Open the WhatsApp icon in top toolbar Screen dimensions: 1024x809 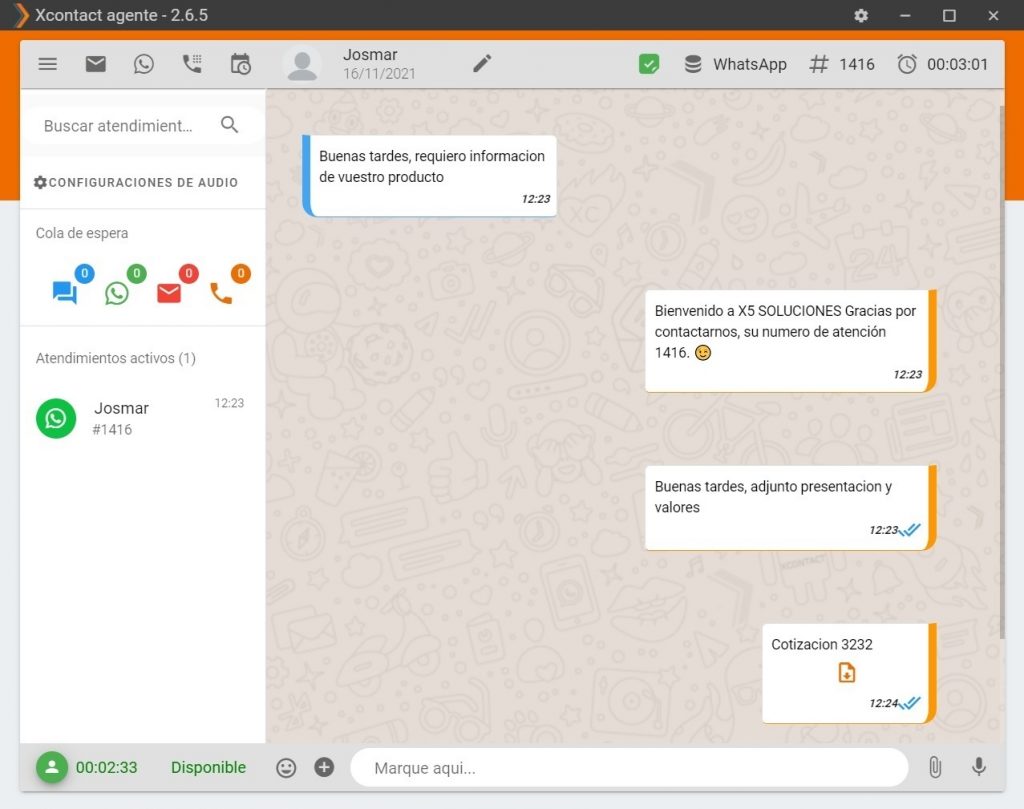[144, 64]
